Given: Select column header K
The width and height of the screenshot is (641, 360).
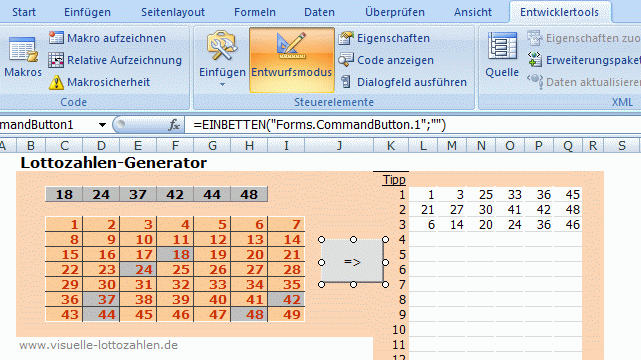Looking at the screenshot, I should pyautogui.click(x=391, y=145).
